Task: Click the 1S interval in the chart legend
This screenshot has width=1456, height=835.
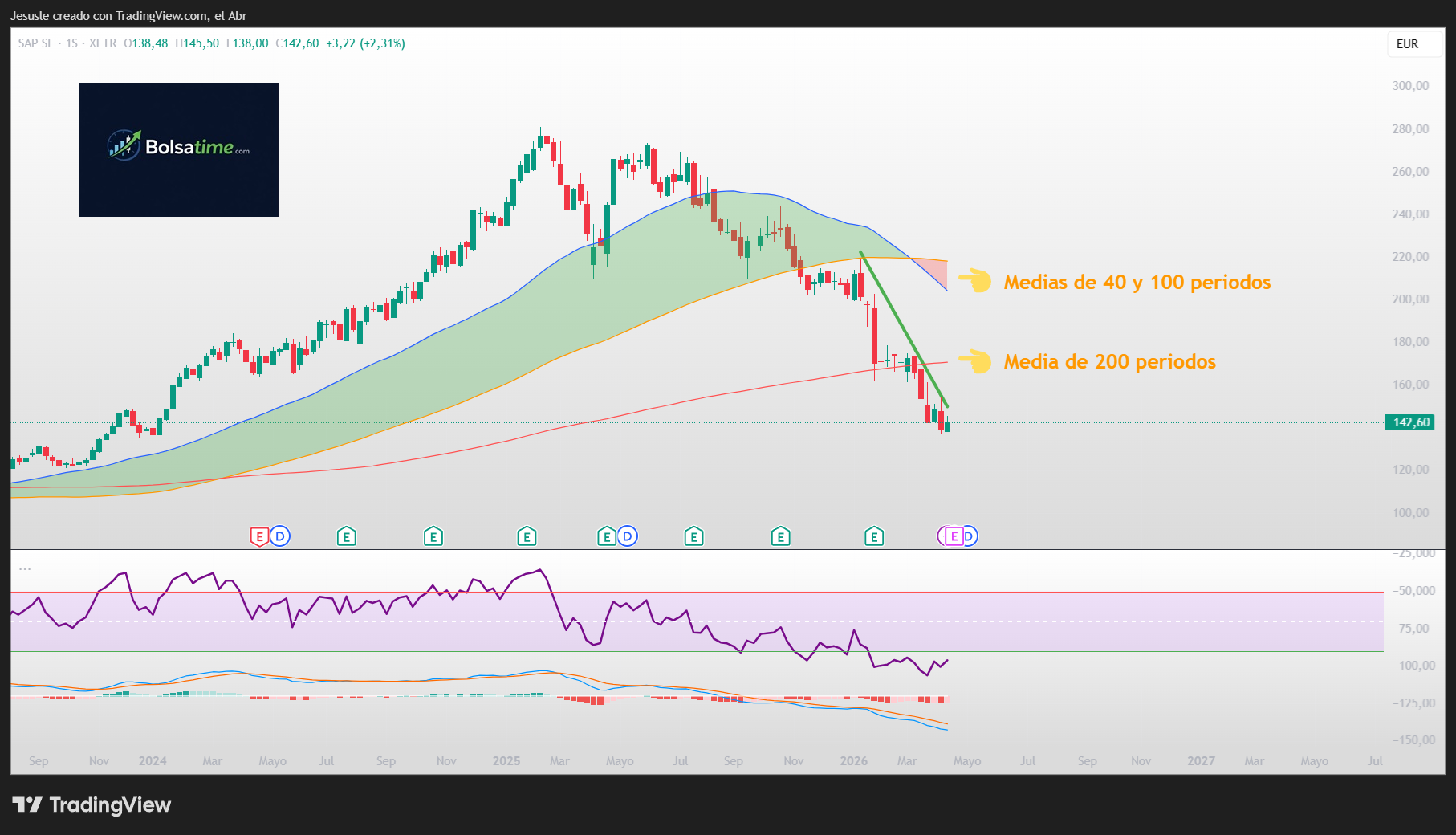Action: (73, 44)
